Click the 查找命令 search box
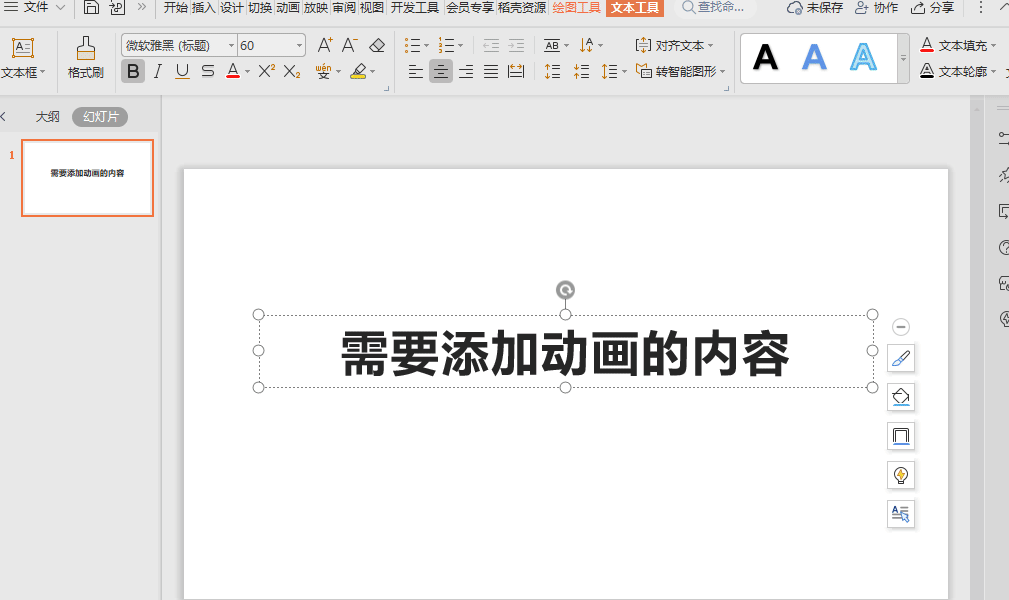 tap(714, 8)
